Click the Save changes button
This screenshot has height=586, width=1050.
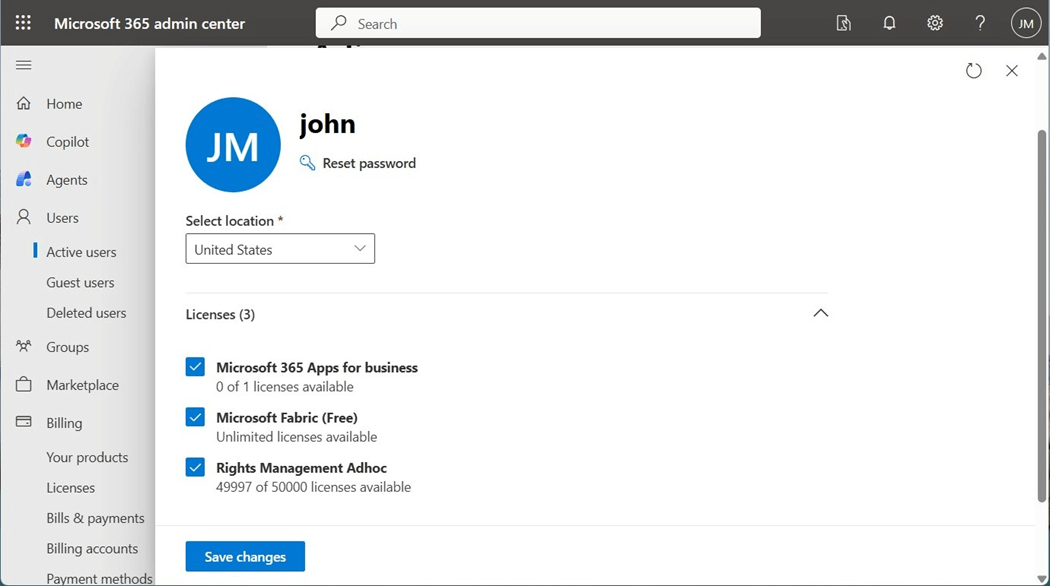tap(245, 557)
